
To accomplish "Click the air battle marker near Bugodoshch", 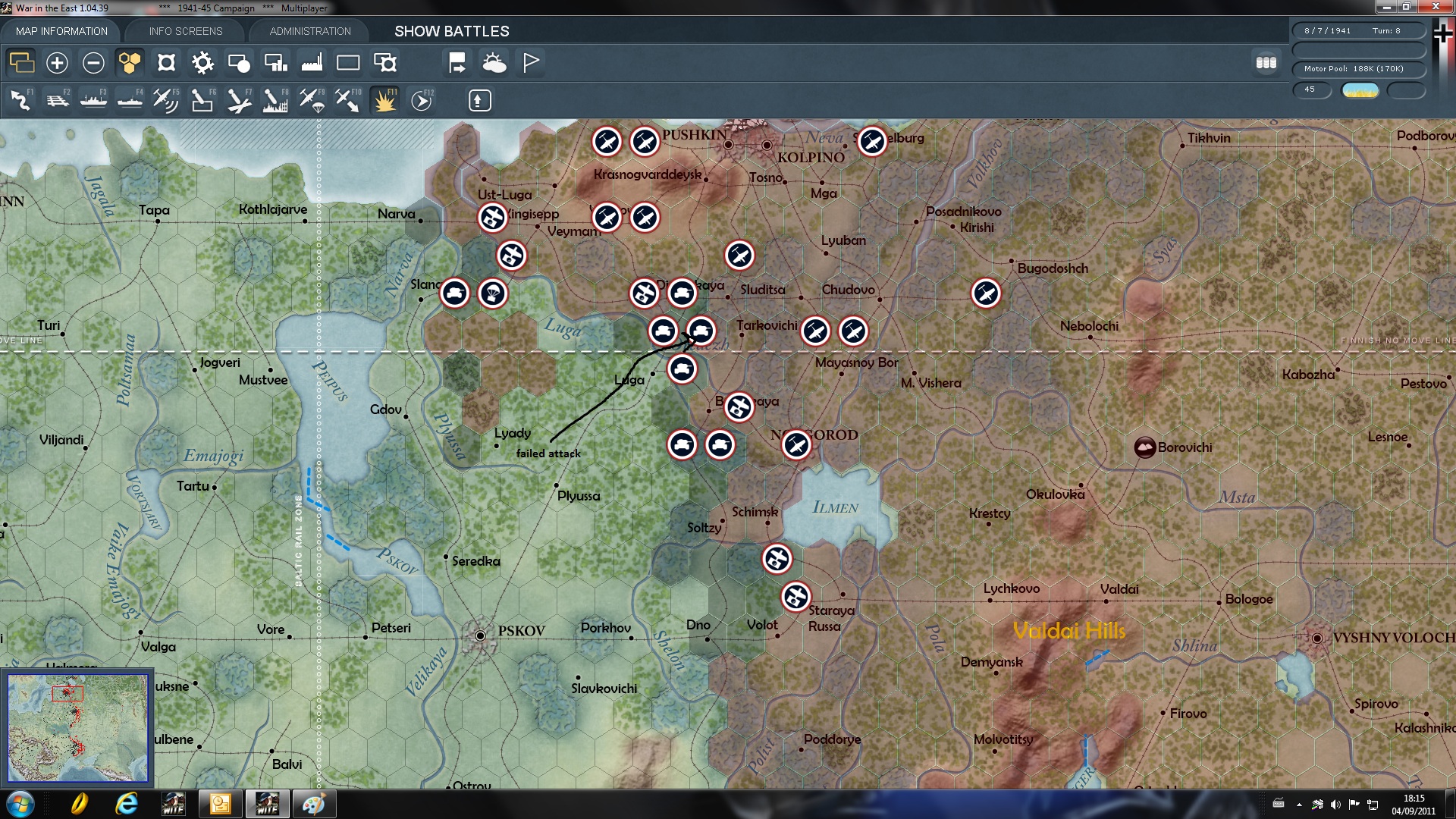I will (986, 293).
